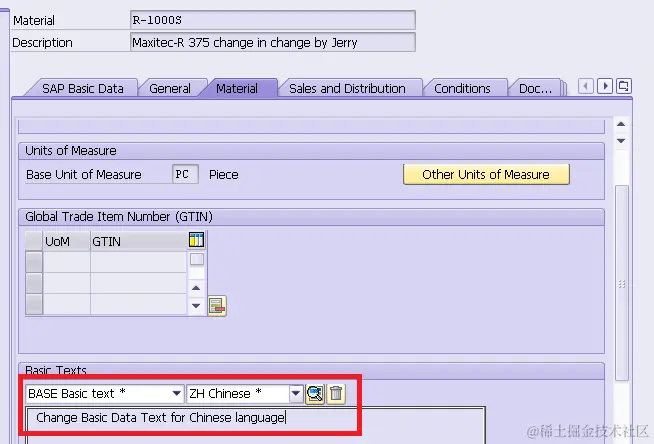The height and width of the screenshot is (444, 654).
Task: Open the truncated Doc... tab
Action: (x=535, y=88)
